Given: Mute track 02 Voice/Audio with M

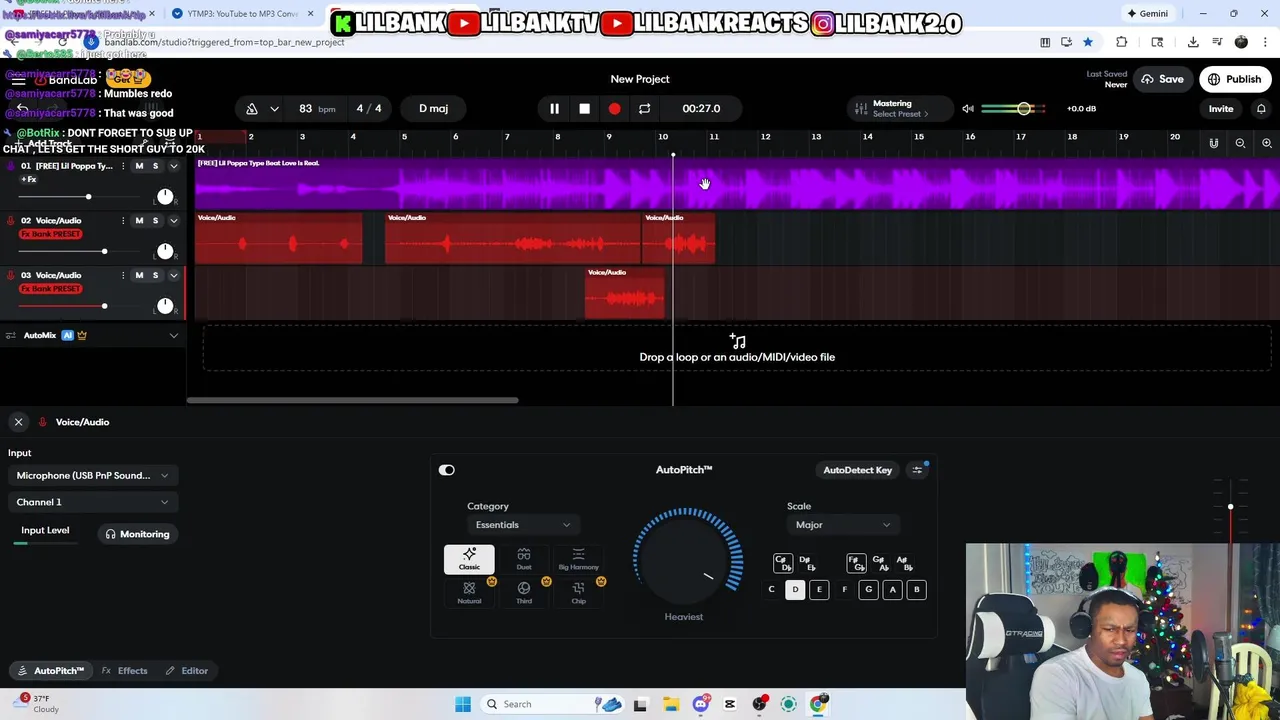Looking at the screenshot, I should tap(139, 220).
